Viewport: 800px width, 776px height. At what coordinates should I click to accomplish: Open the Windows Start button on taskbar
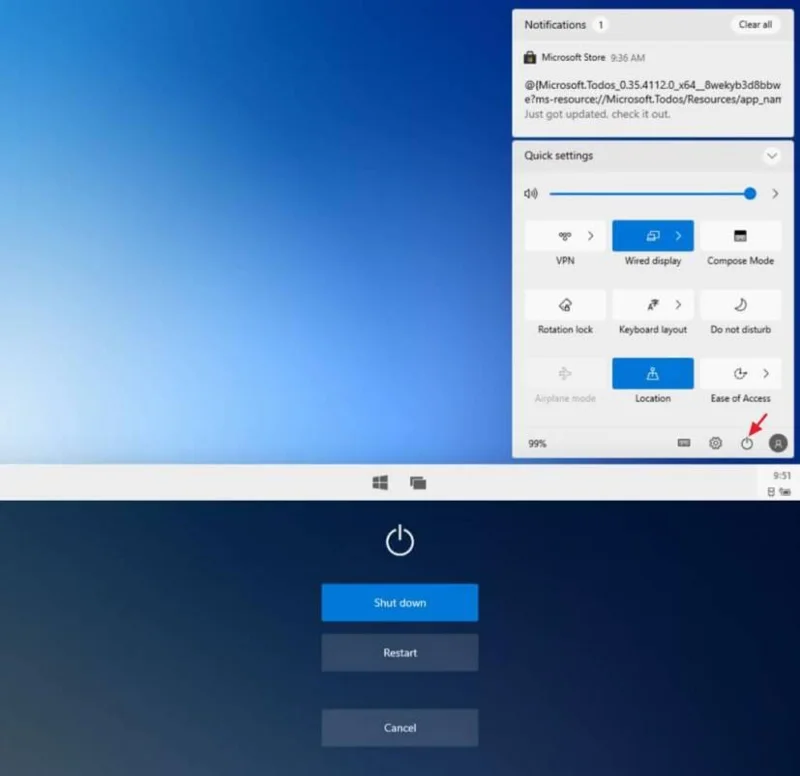point(380,482)
